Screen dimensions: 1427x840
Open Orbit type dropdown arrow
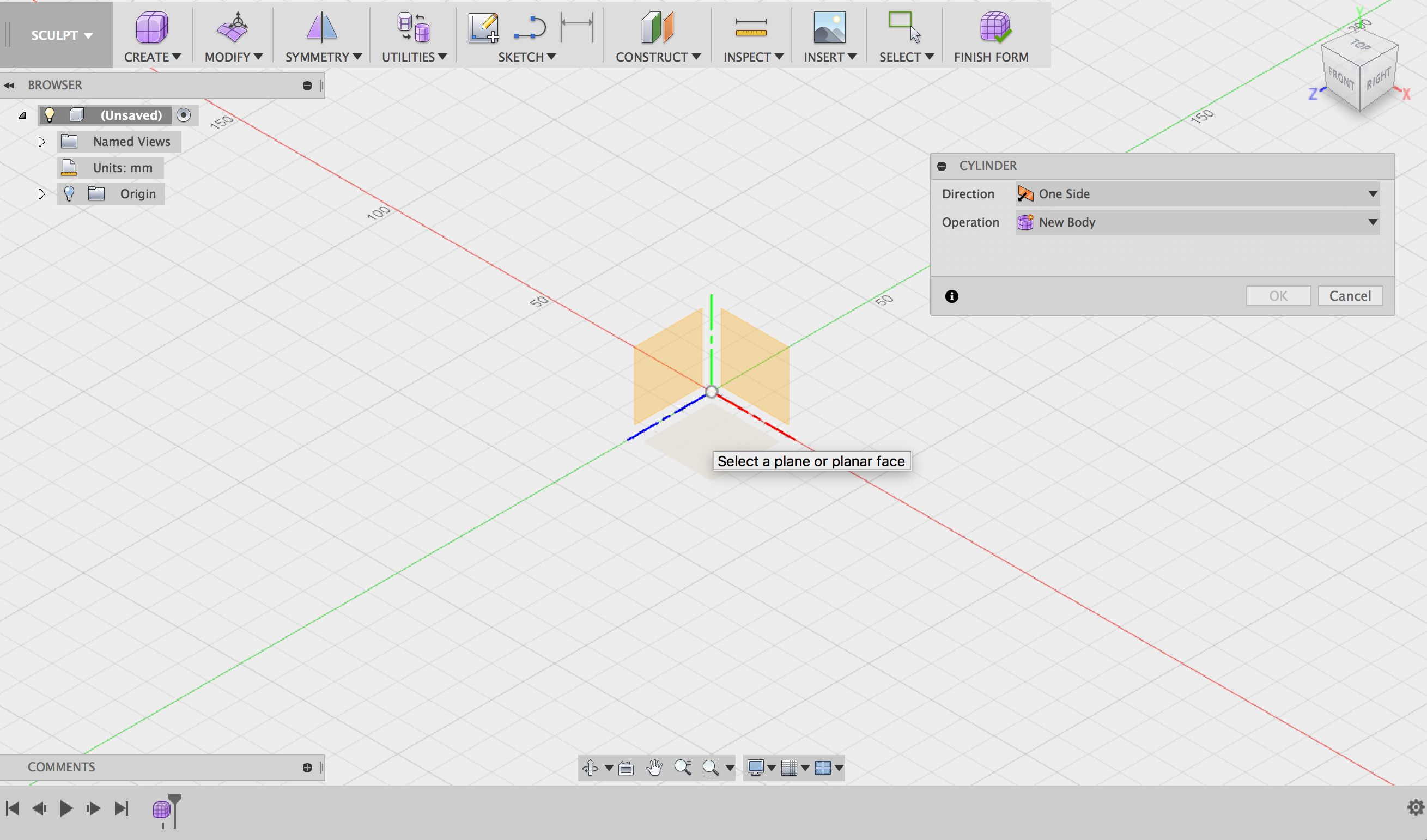pyautogui.click(x=609, y=768)
